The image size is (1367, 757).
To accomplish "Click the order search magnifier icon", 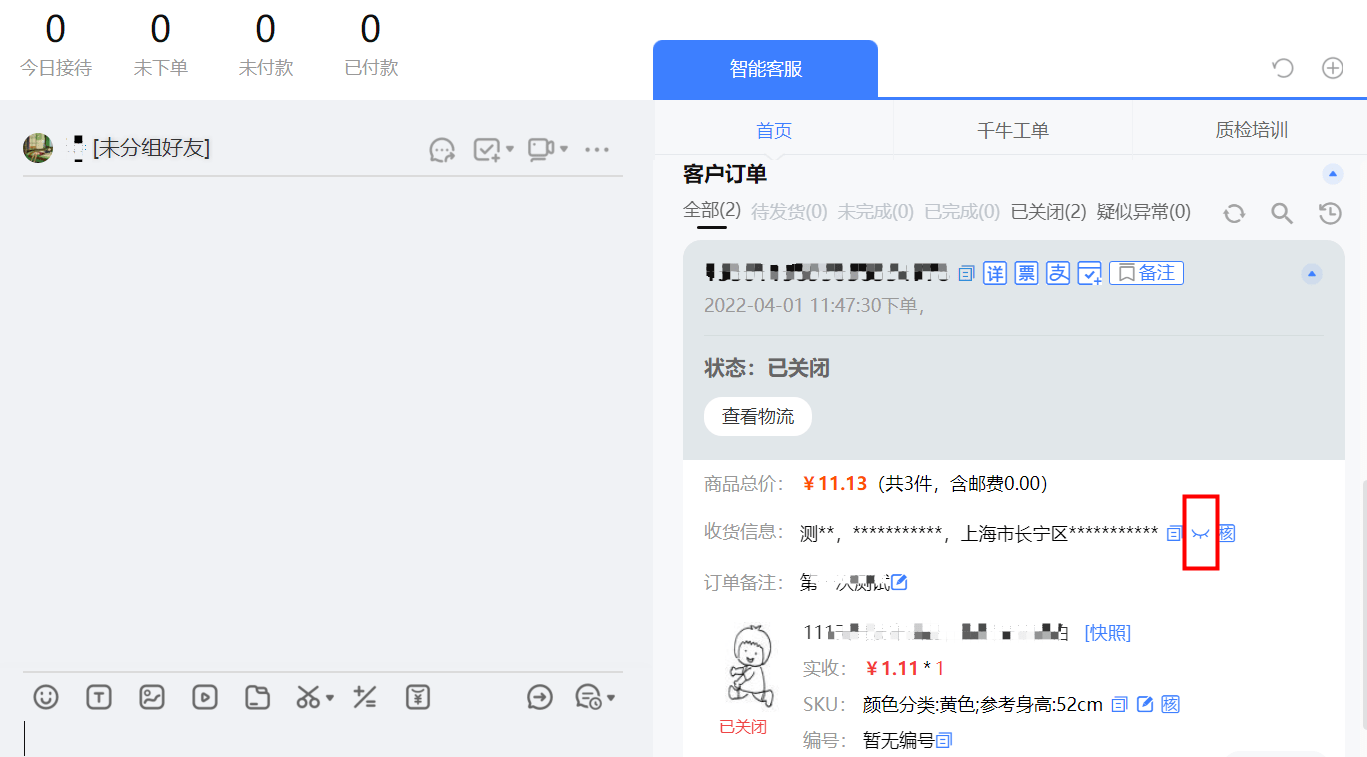I will pos(1281,213).
